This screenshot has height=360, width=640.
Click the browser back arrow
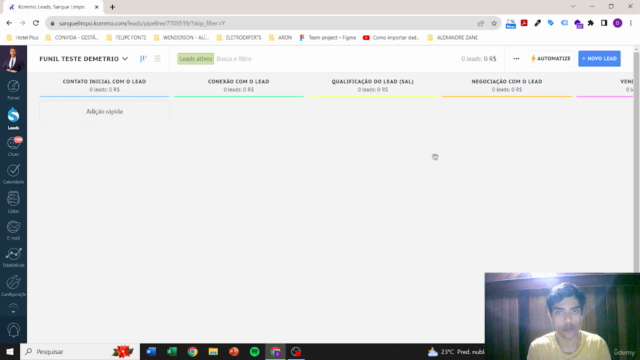coord(9,23)
